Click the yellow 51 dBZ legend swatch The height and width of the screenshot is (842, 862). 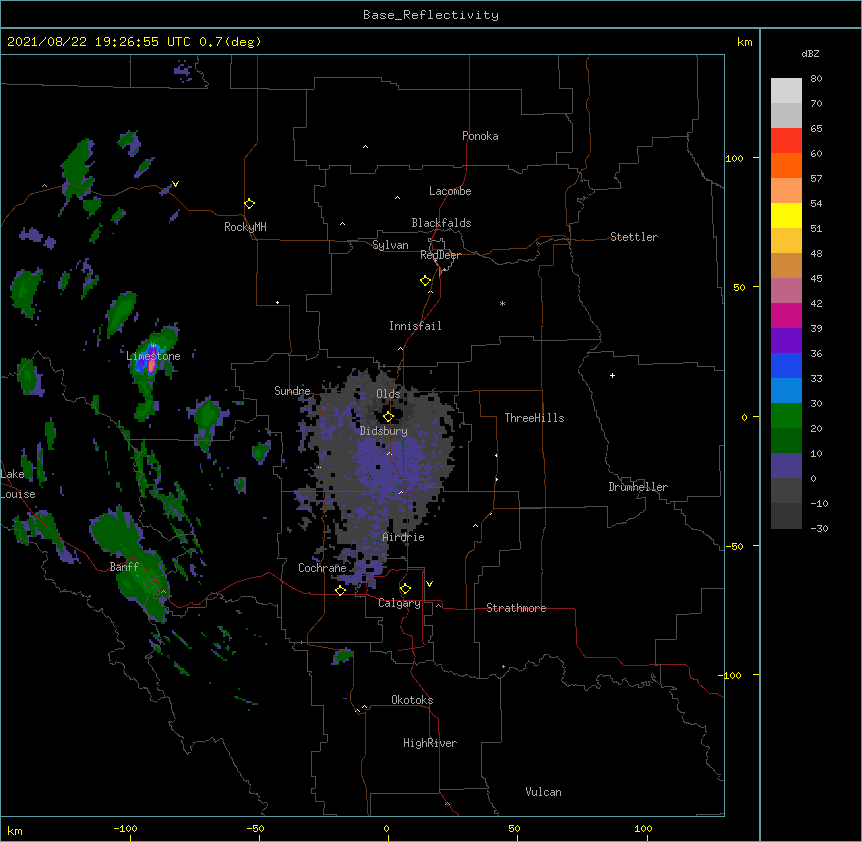click(786, 215)
